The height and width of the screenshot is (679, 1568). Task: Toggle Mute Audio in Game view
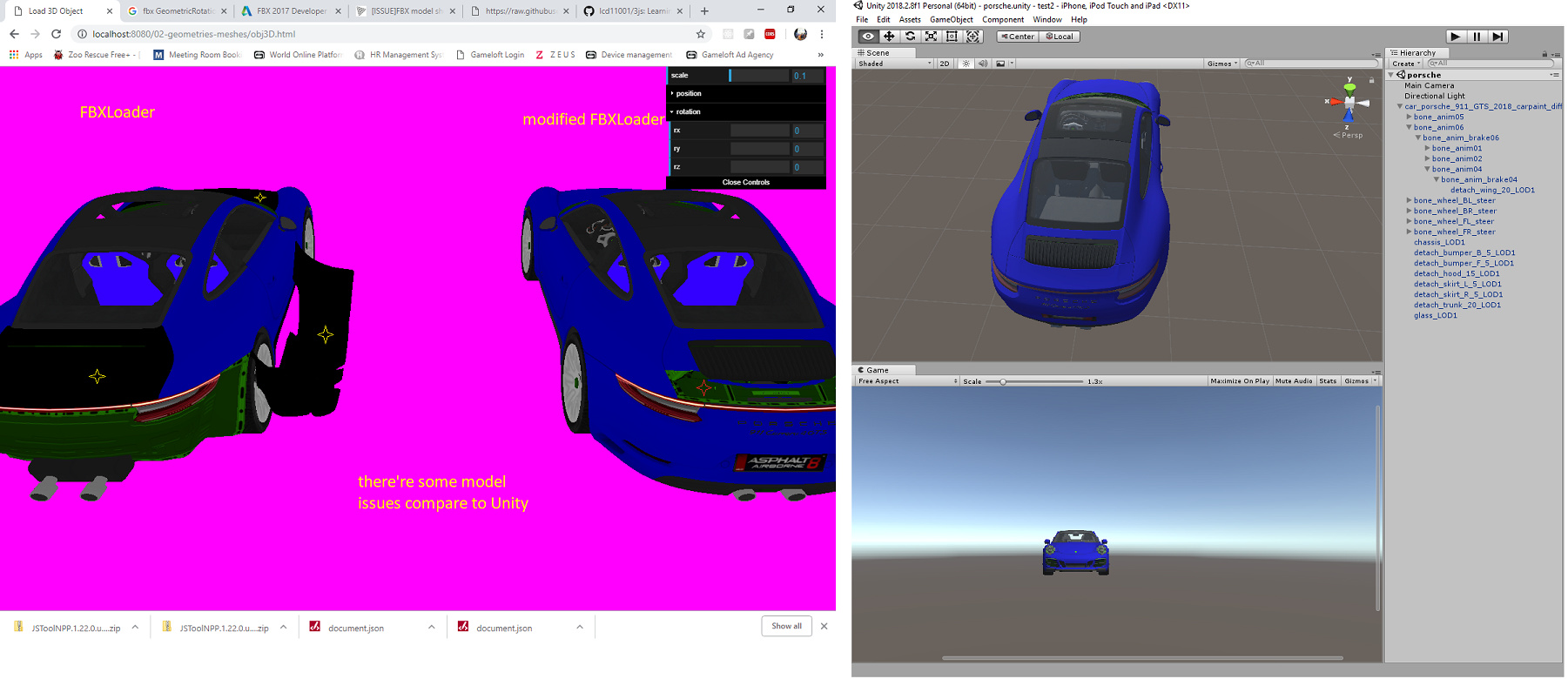click(x=1293, y=381)
